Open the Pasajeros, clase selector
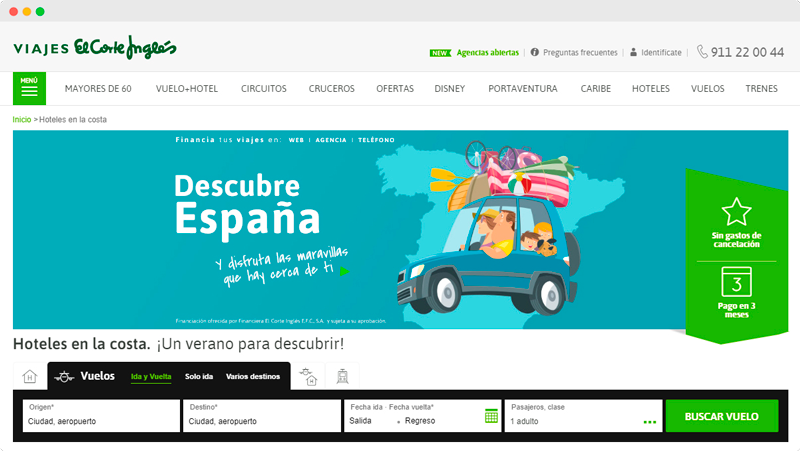 click(x=583, y=416)
